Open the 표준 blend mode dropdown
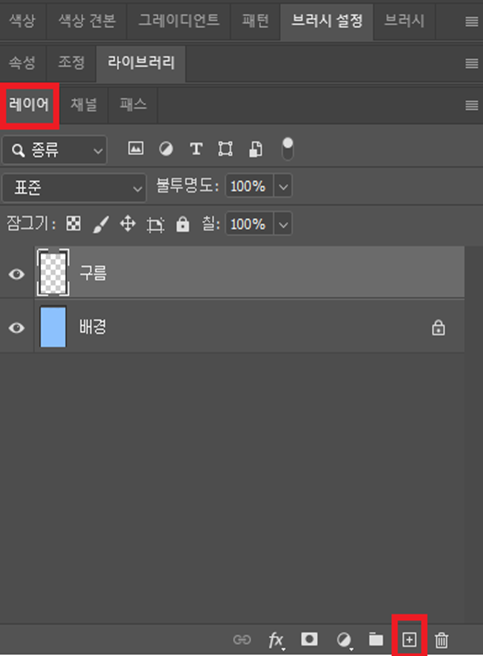Screen dimensions: 483x656 pyautogui.click(x=75, y=187)
